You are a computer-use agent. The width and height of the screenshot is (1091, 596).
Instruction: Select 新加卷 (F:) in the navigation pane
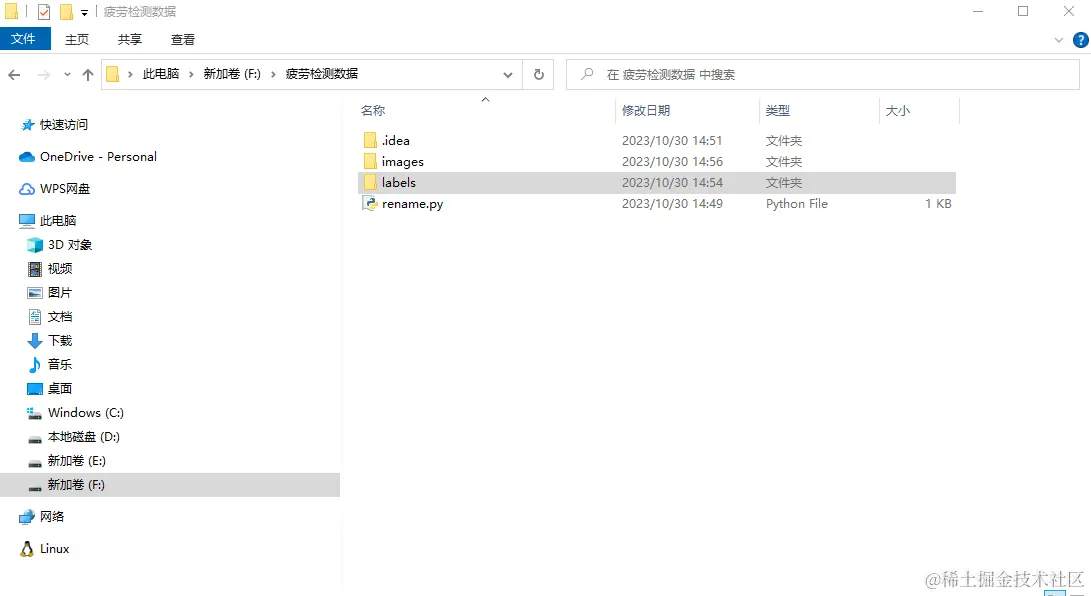click(170, 485)
